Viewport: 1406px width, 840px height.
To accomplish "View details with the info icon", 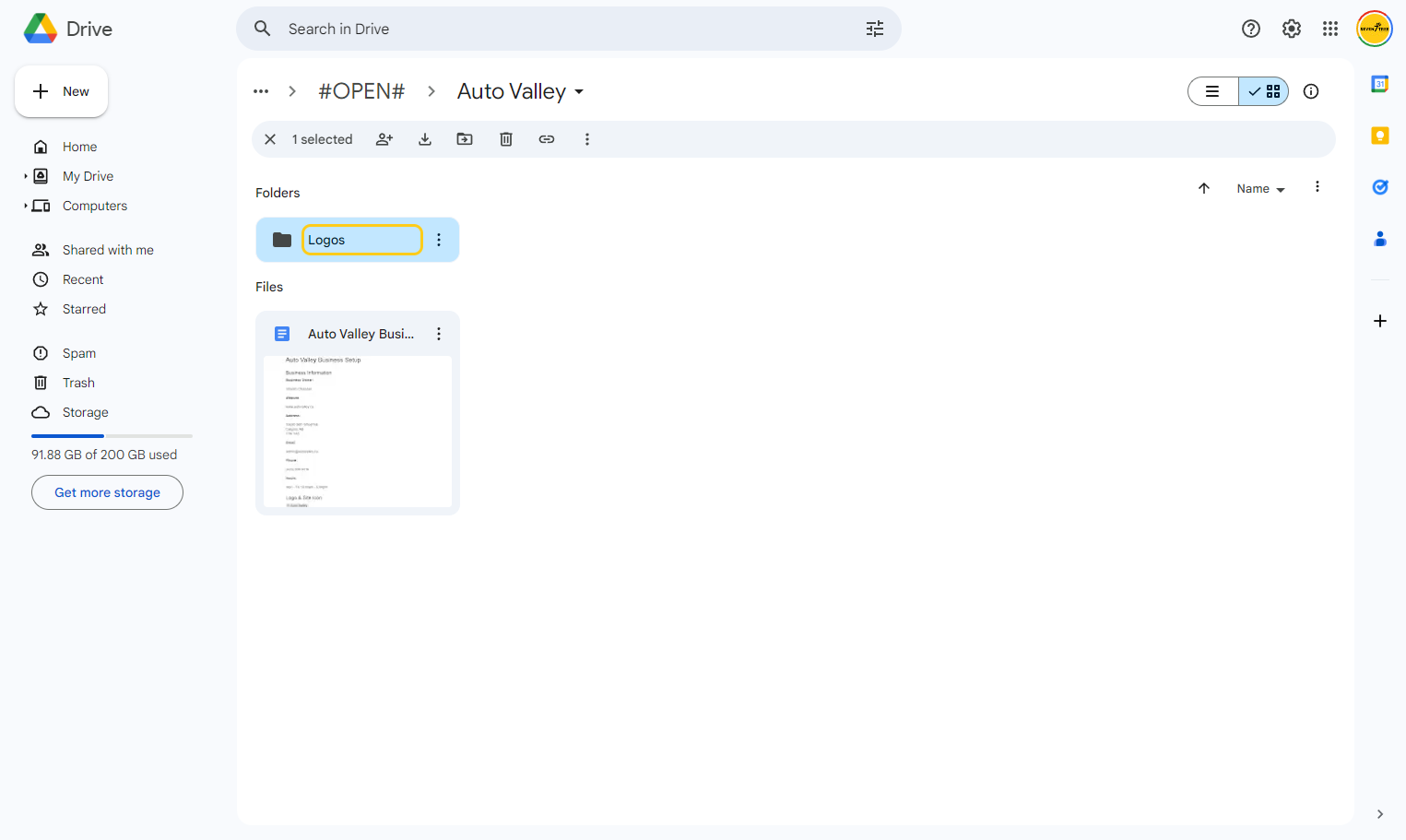I will click(1311, 91).
